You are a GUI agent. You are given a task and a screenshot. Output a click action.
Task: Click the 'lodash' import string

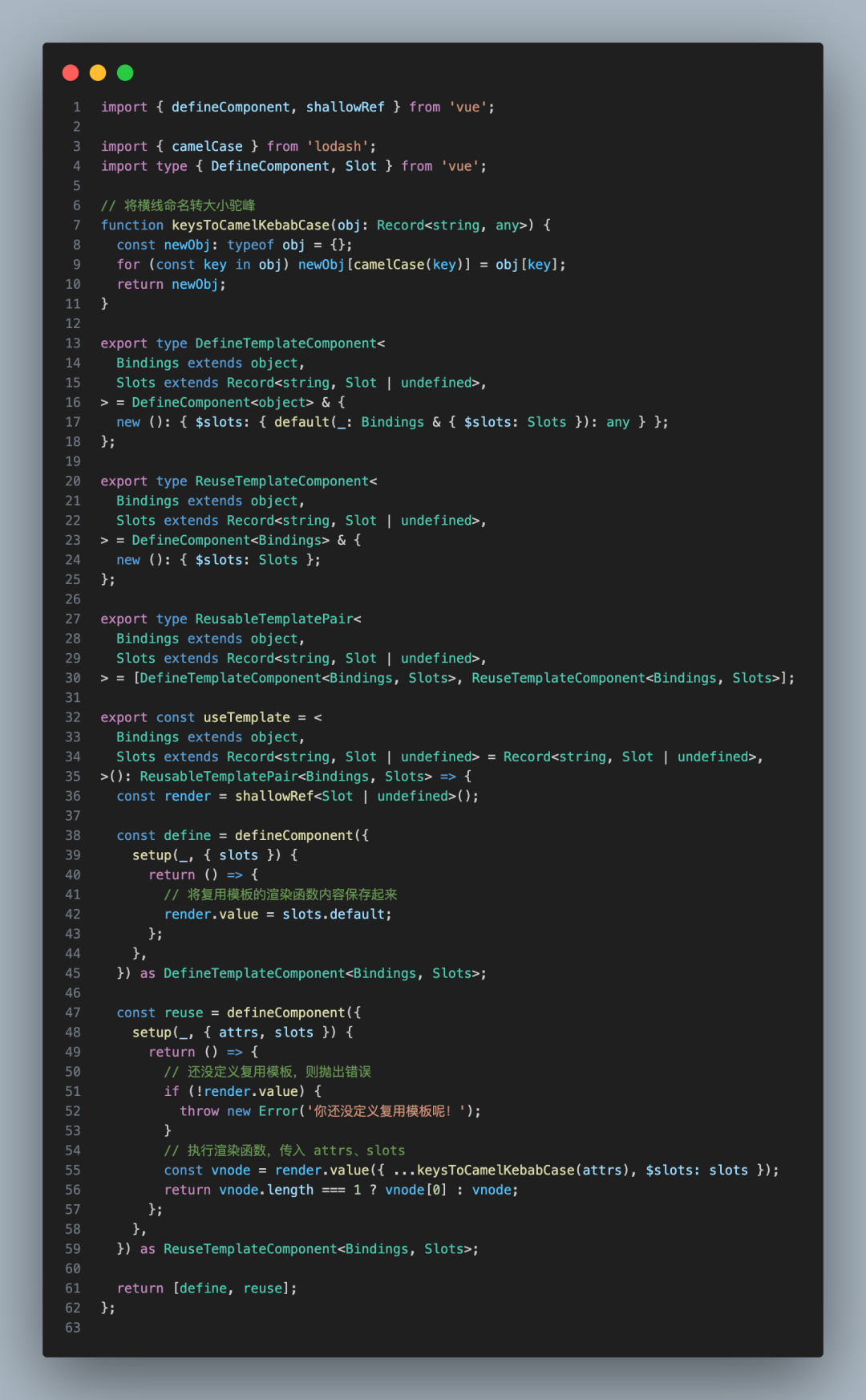(x=338, y=147)
